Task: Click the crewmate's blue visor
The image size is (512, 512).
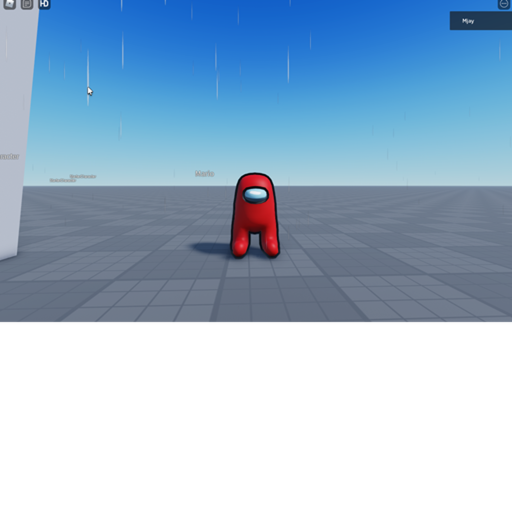Action: (x=255, y=195)
